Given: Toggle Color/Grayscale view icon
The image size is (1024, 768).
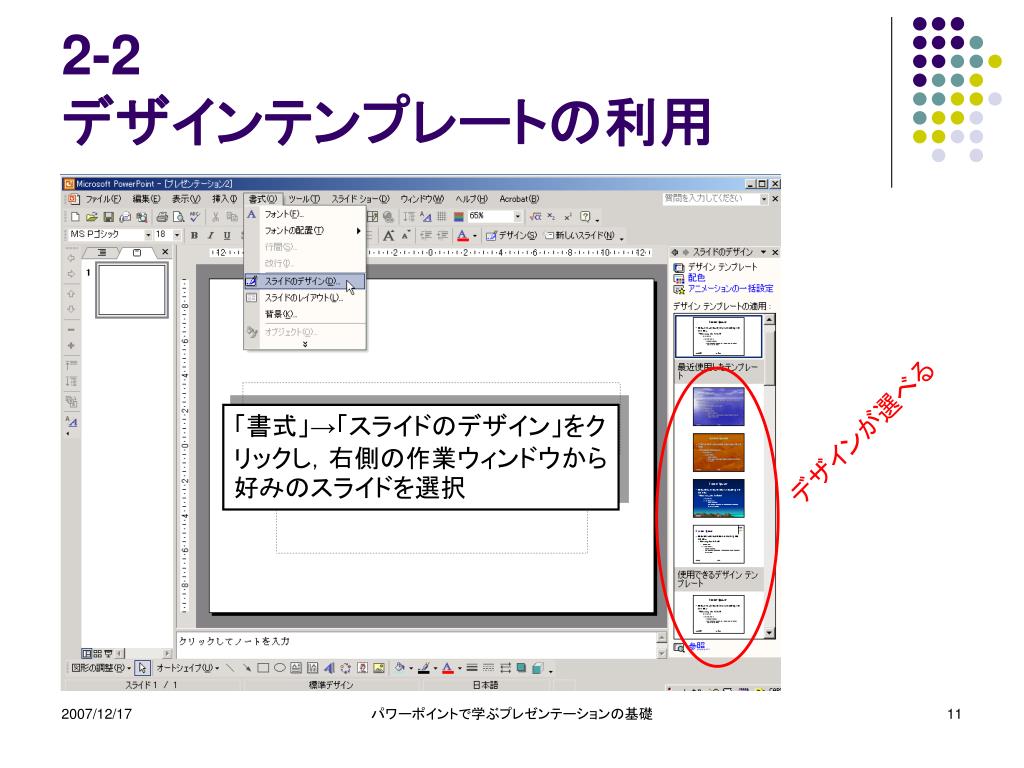Looking at the screenshot, I should (x=459, y=216).
